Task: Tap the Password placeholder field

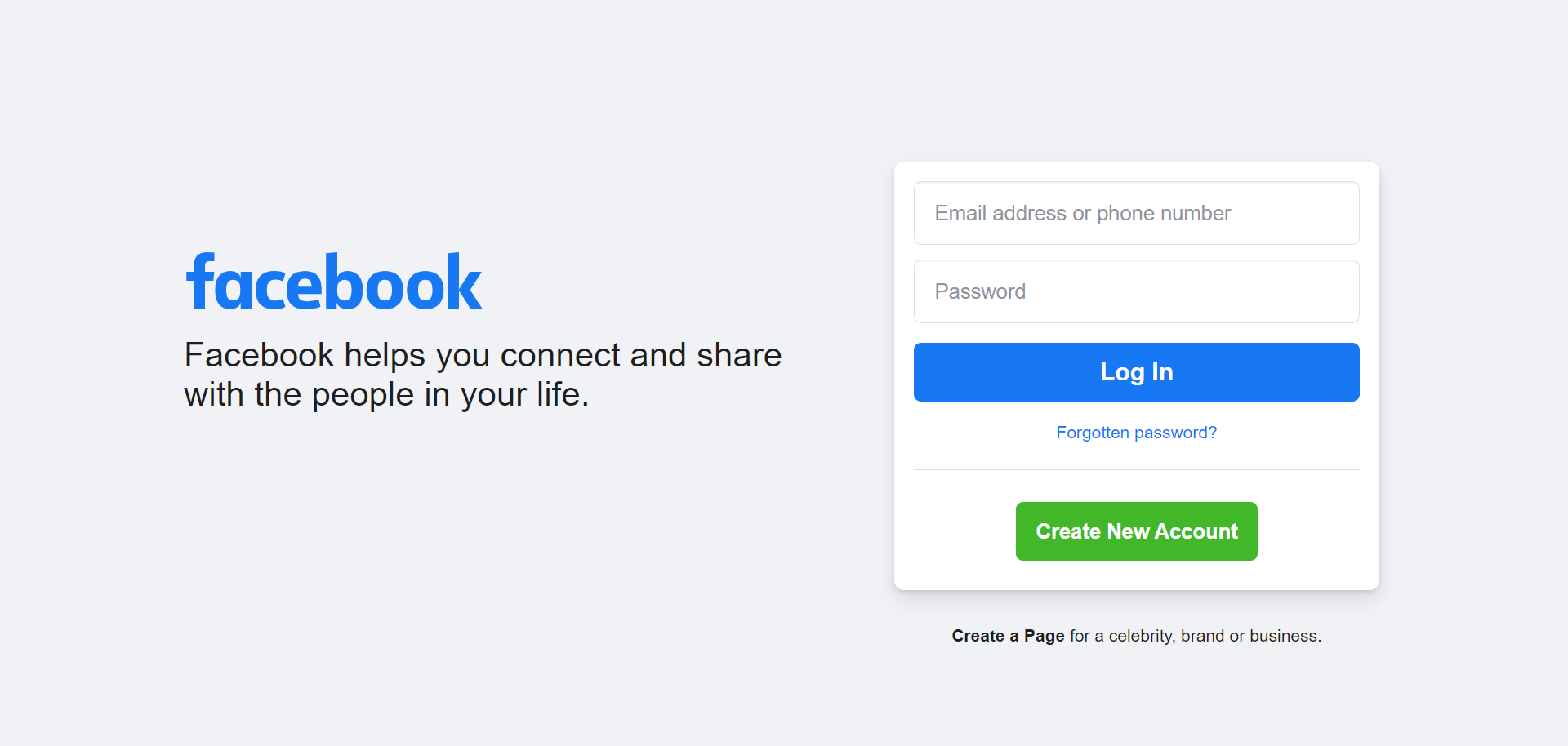Action: pos(980,291)
